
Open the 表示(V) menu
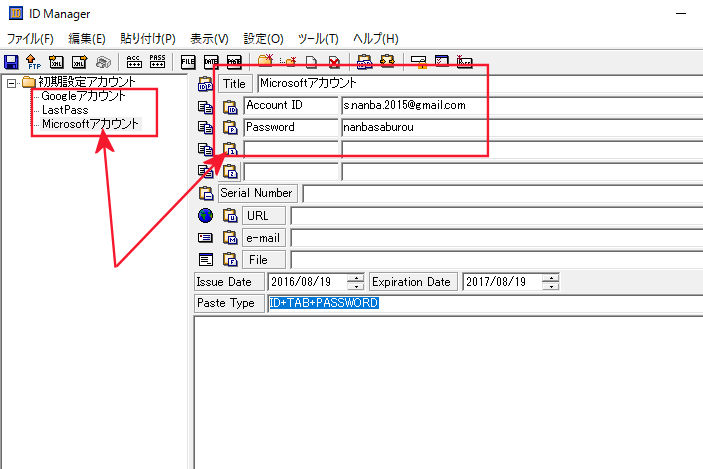(x=209, y=39)
